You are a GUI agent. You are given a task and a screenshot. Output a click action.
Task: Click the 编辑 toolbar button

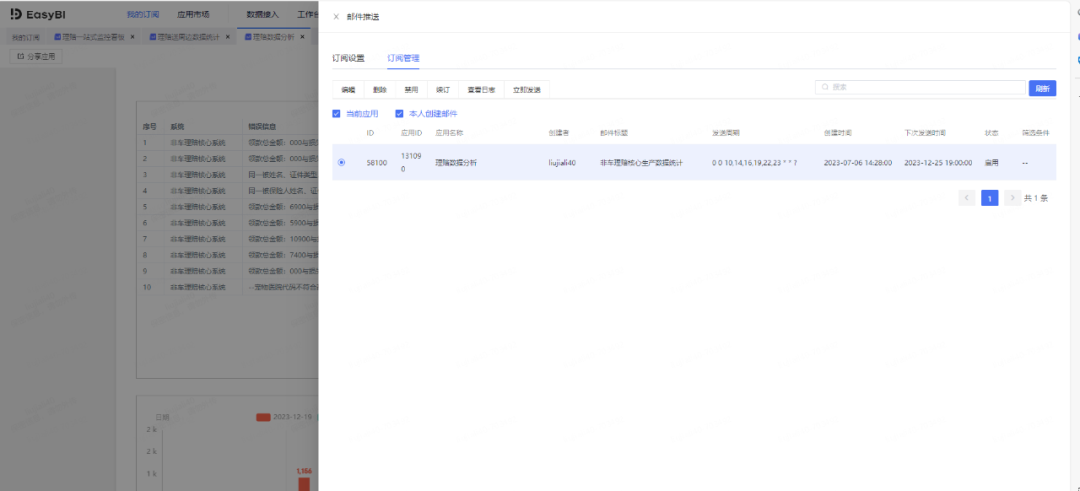349,90
